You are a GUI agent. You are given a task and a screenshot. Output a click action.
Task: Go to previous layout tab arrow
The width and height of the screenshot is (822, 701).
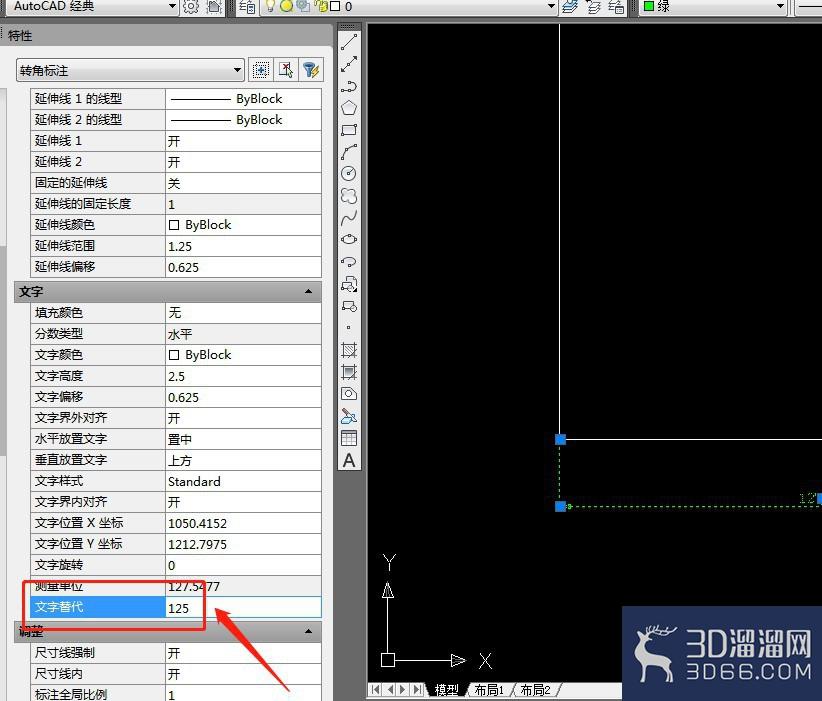point(389,690)
